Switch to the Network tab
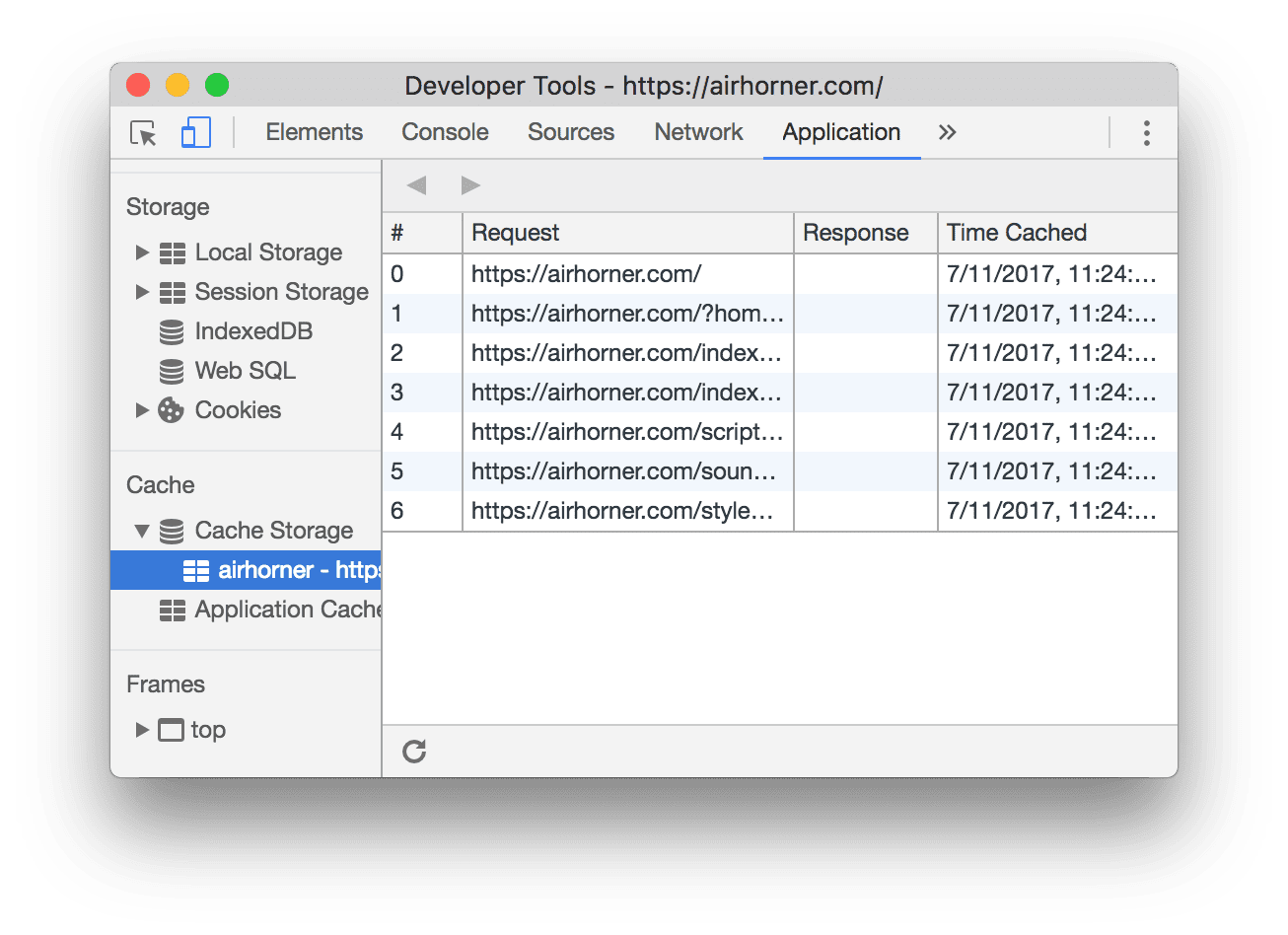The height and width of the screenshot is (935, 1288). 697,132
